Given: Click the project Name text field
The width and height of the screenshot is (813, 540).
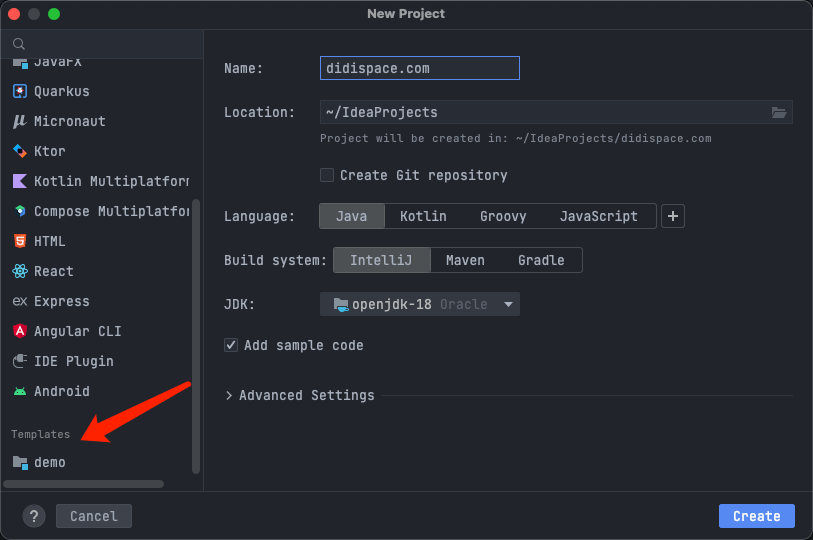Looking at the screenshot, I should pyautogui.click(x=420, y=68).
